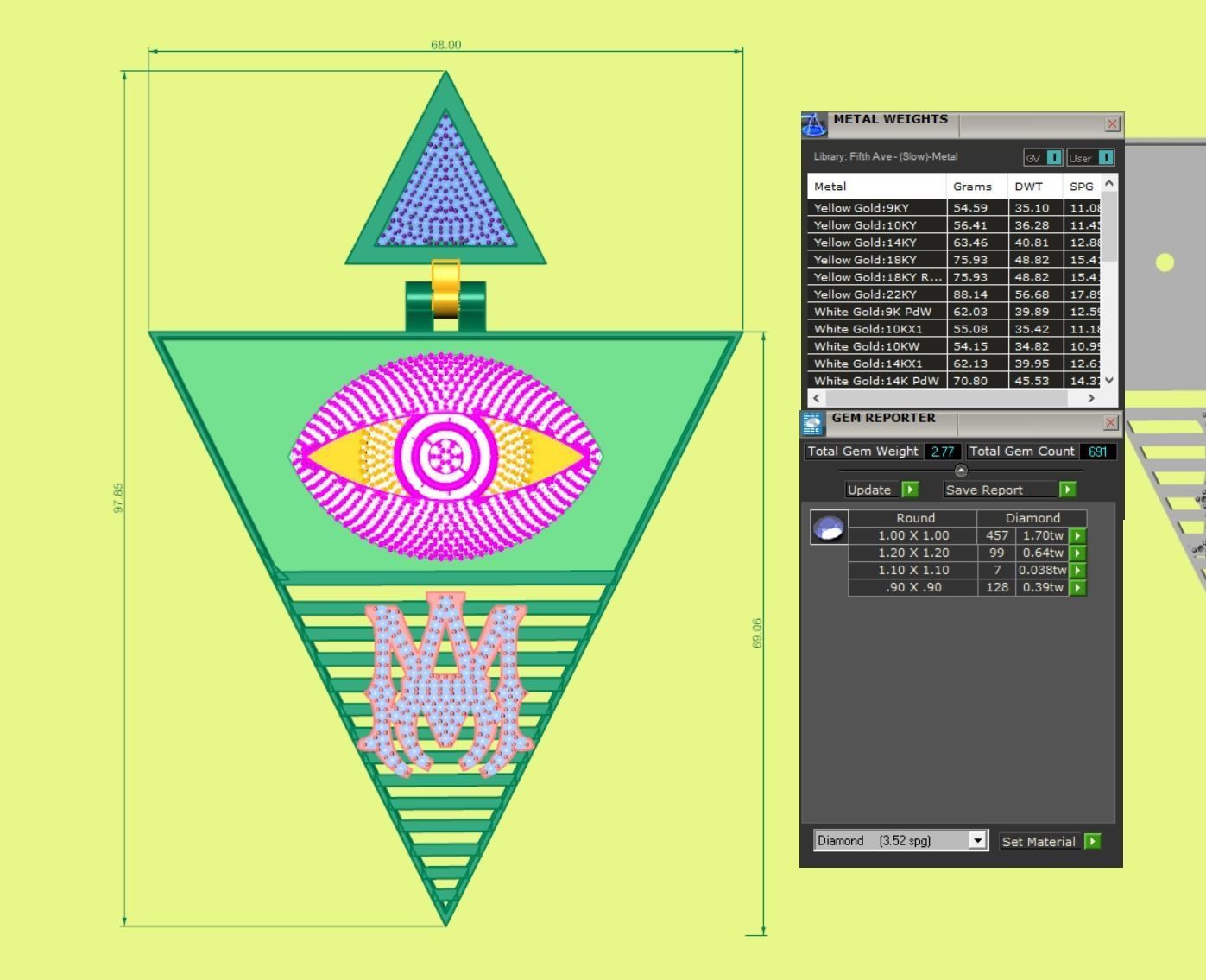Click the metal list vertical scrollbar thumb
Image resolution: width=1206 pixels, height=980 pixels.
[x=1109, y=226]
